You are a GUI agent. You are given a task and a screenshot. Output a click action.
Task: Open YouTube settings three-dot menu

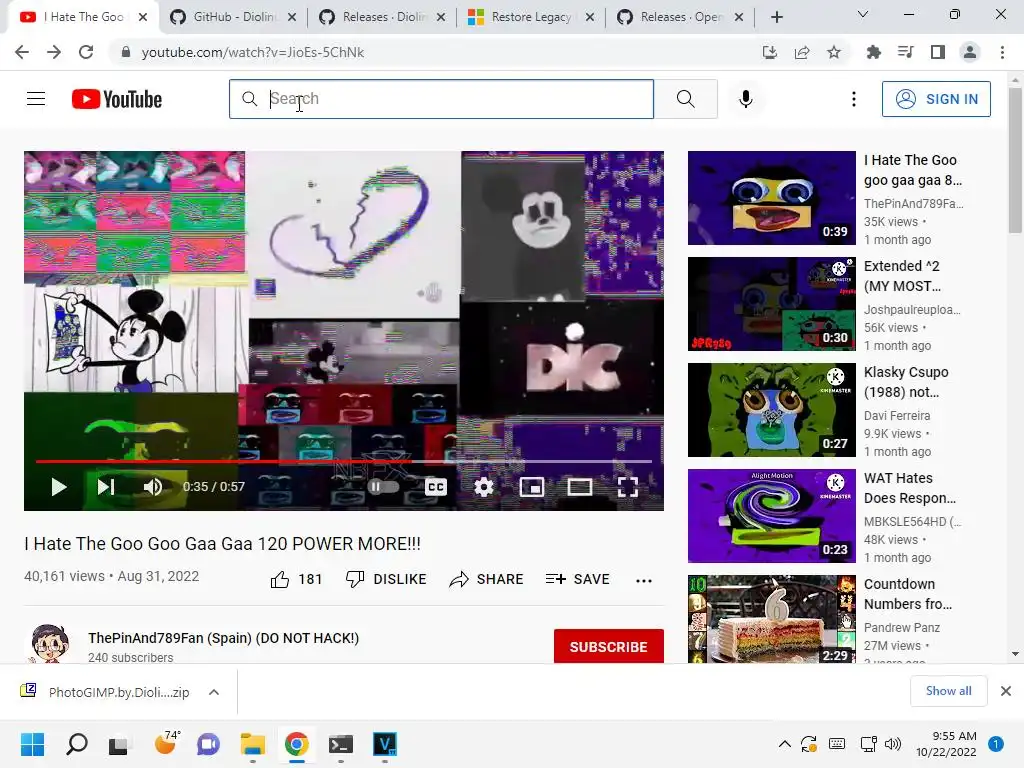pyautogui.click(x=854, y=99)
